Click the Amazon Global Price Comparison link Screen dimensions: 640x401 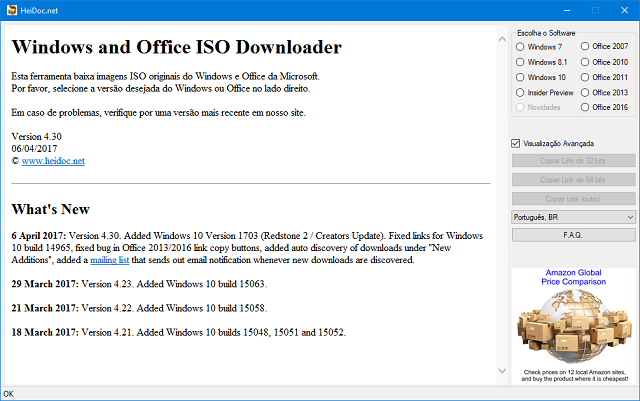pyautogui.click(x=573, y=277)
